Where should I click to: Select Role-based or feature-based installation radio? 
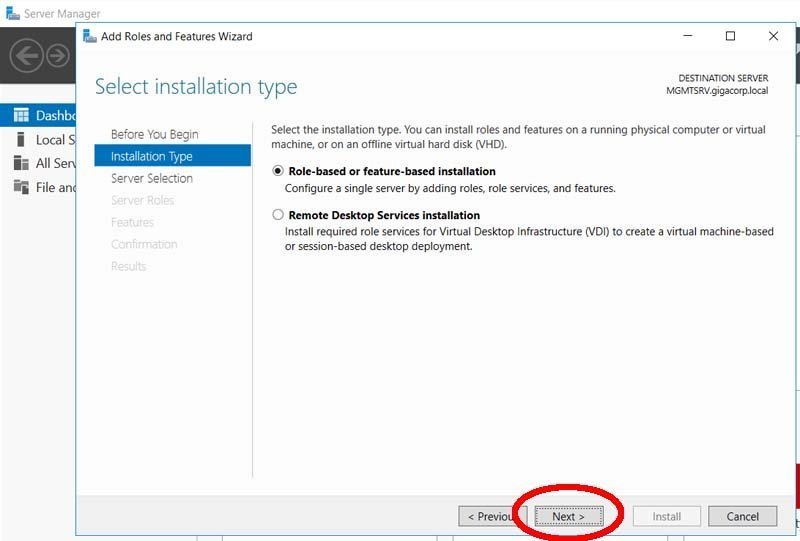(x=278, y=171)
